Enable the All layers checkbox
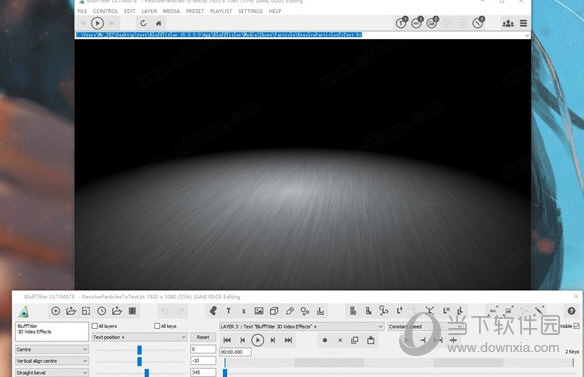This screenshot has width=584, height=377. pos(95,326)
